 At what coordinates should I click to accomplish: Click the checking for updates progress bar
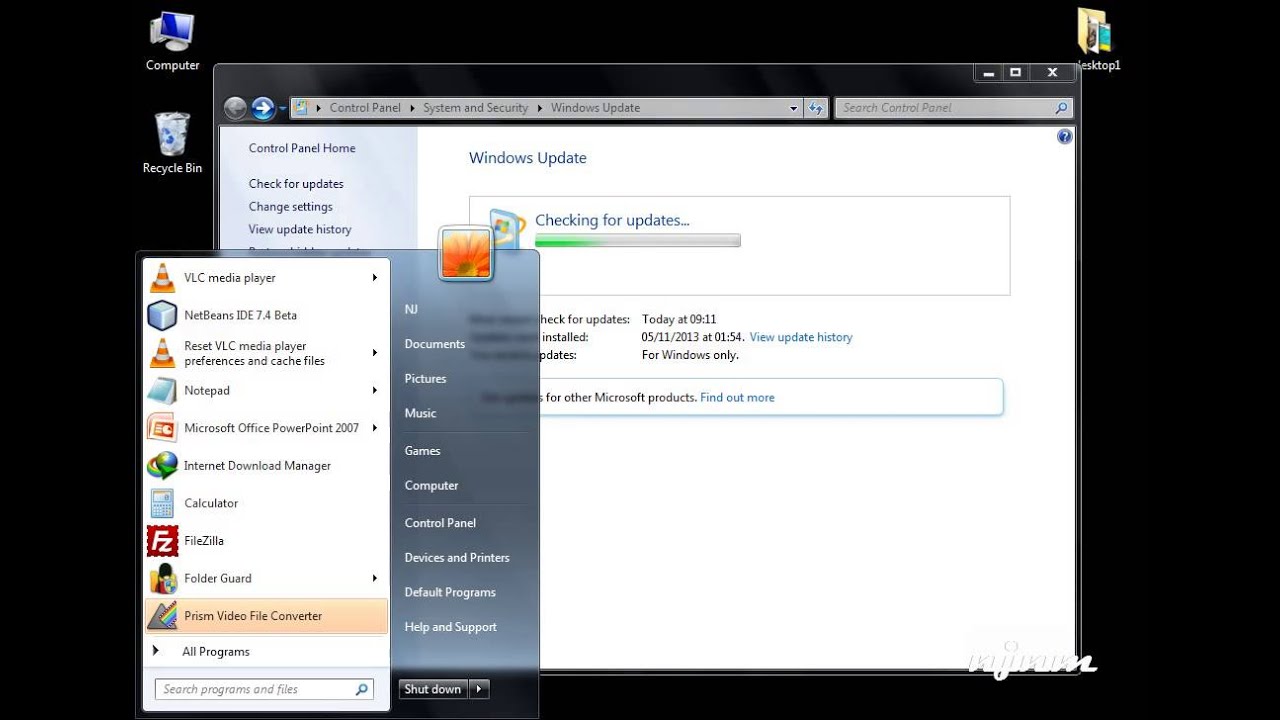[x=638, y=241]
